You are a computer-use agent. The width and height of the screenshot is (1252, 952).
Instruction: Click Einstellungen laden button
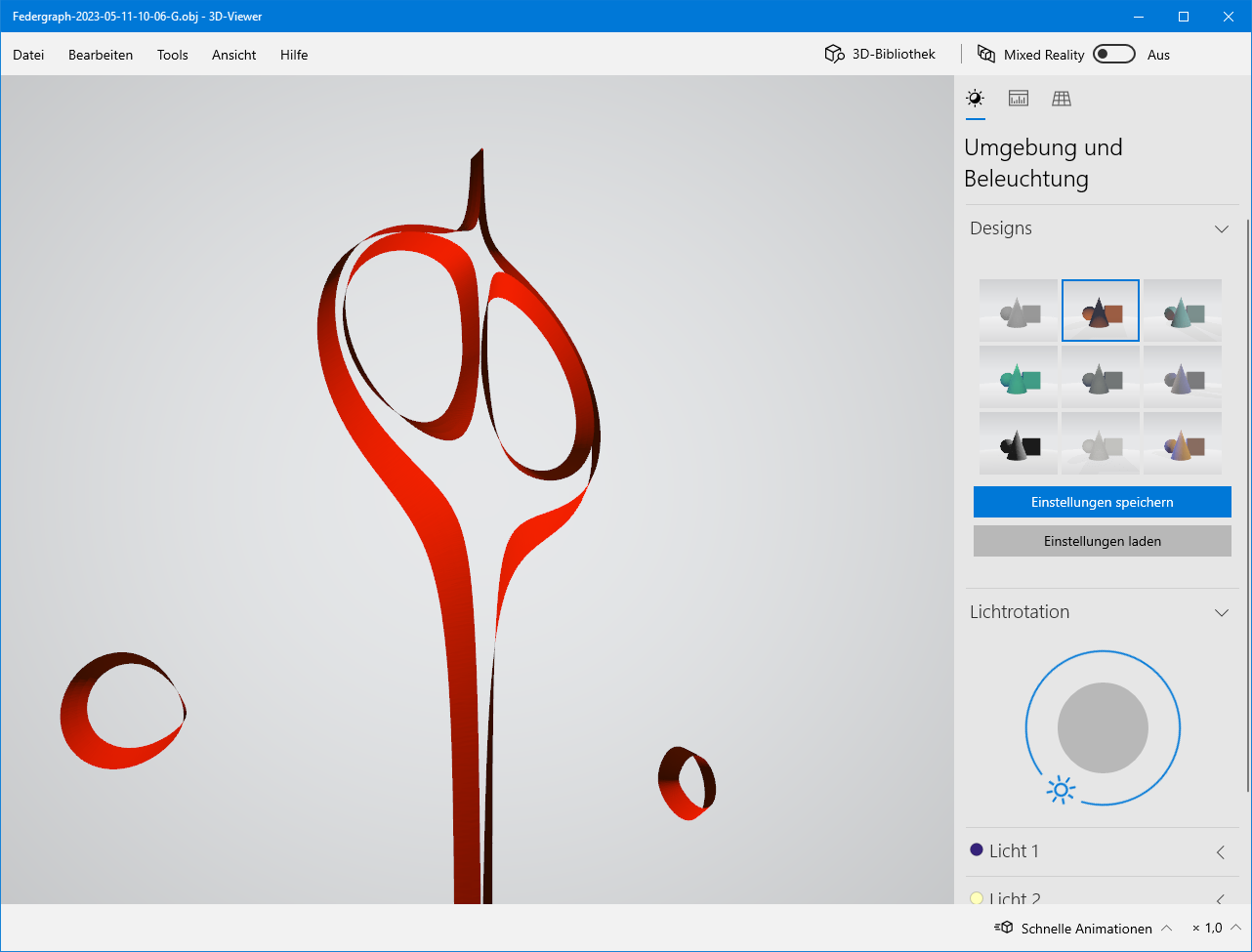pyautogui.click(x=1102, y=541)
